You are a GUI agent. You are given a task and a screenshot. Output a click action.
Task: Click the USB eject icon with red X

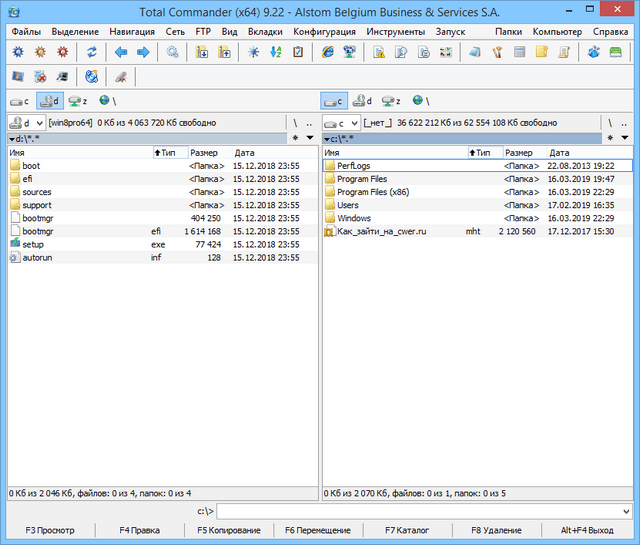121,76
